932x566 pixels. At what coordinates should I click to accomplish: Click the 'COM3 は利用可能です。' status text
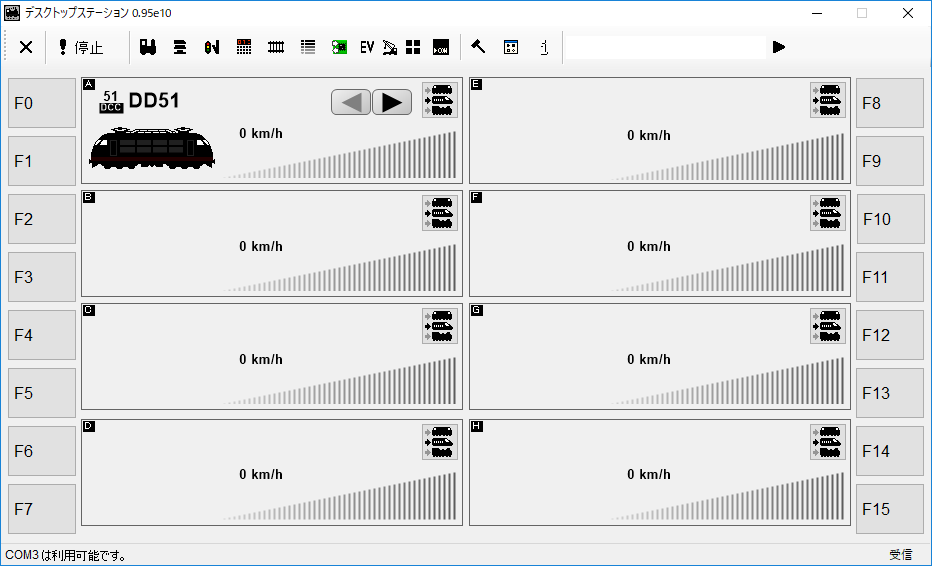tap(66, 555)
